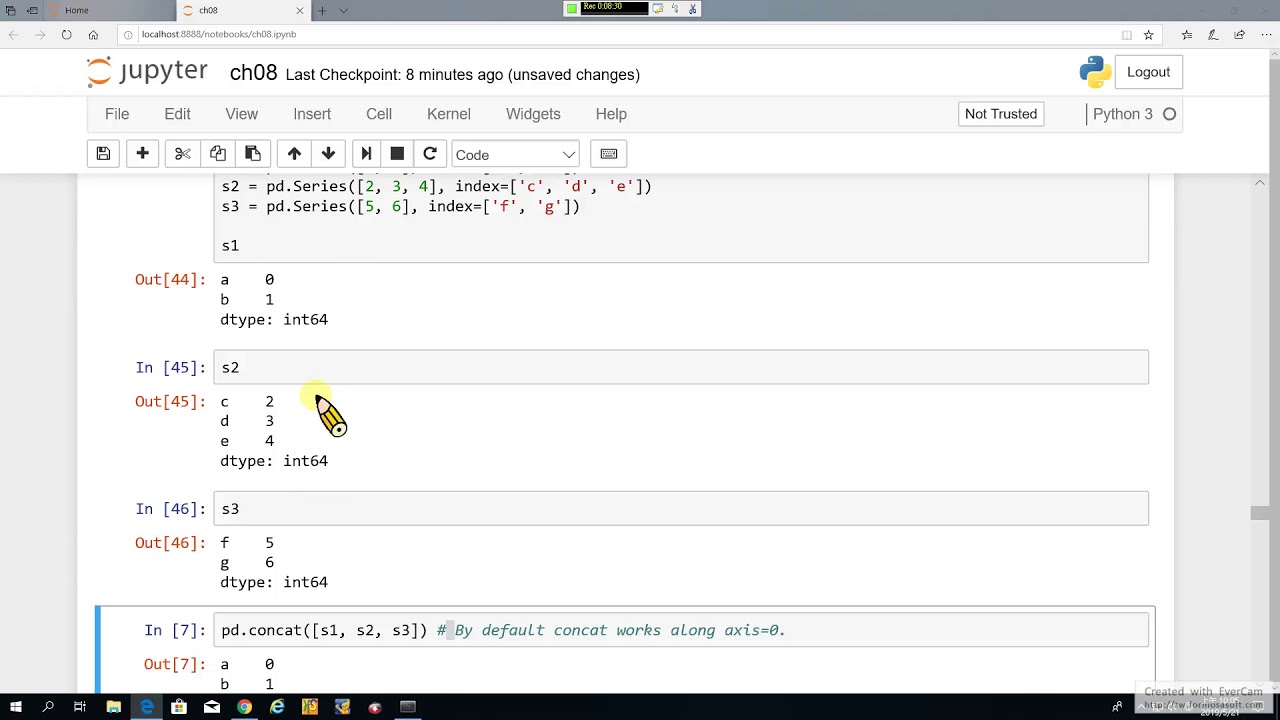Add notes pen icon in browser

pos(1213,34)
